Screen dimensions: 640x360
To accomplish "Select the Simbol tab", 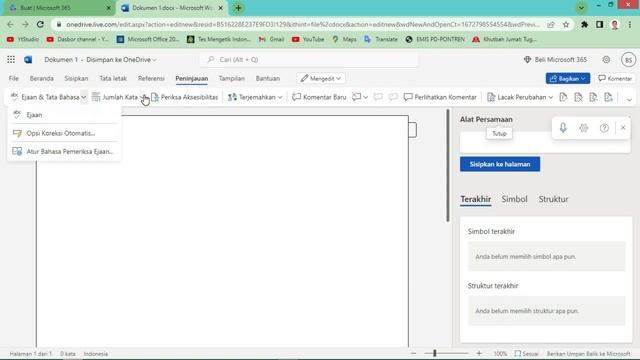I will [x=514, y=199].
